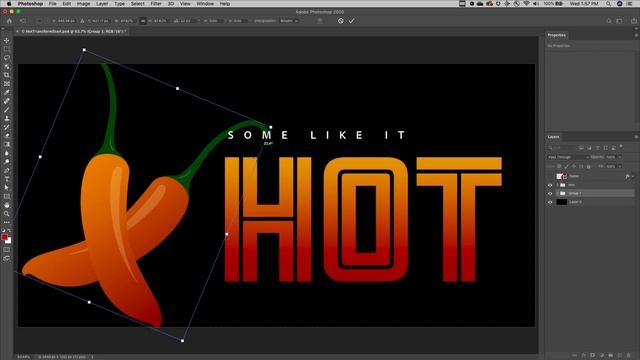Select the Rectangle shape tool
Viewport: 640px width, 360px height.
click(7, 196)
